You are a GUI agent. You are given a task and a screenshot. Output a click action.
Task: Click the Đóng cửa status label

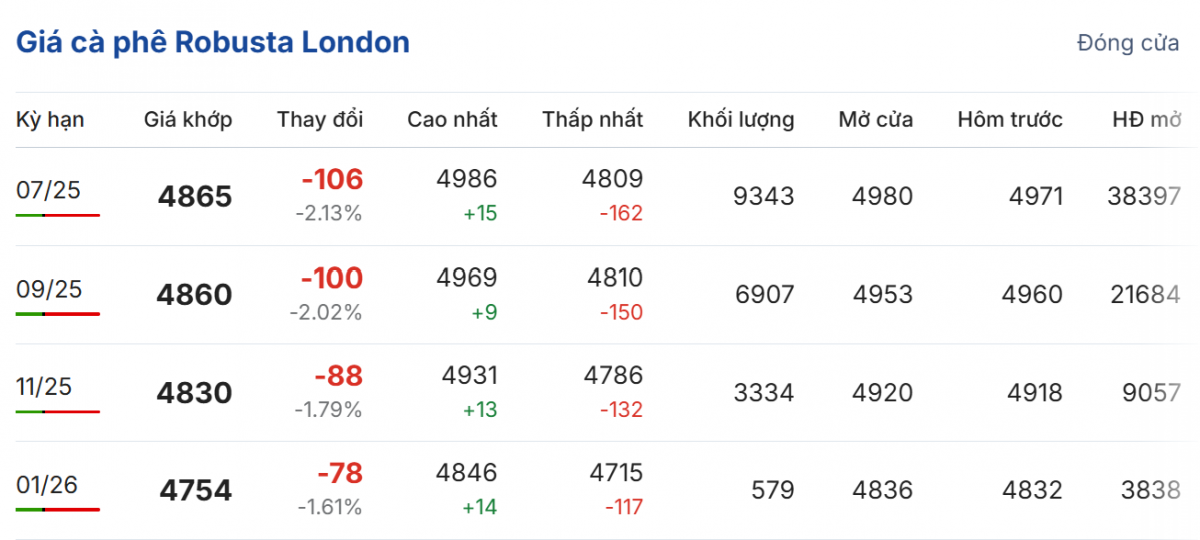1127,44
